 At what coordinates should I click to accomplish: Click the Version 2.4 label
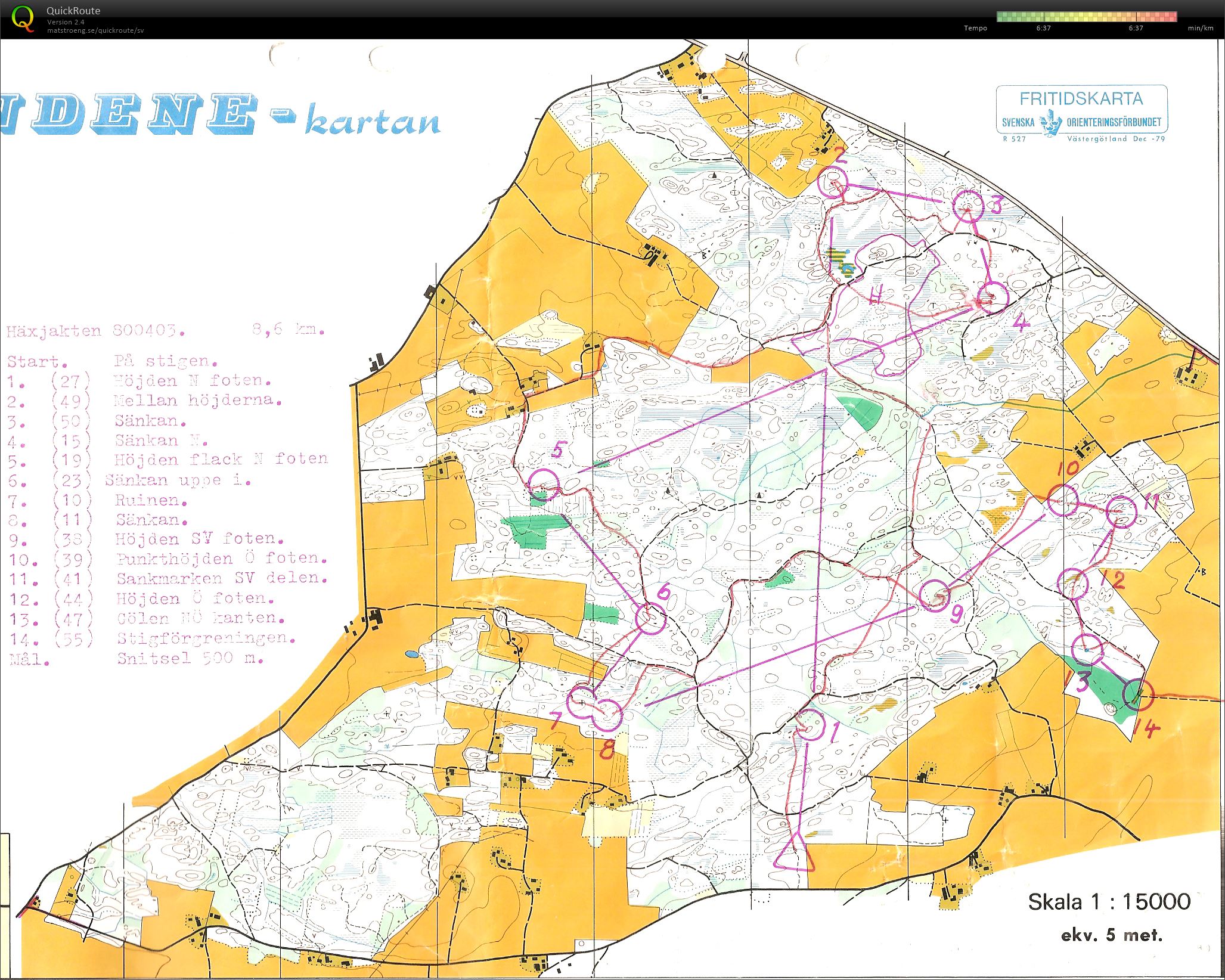[x=66, y=22]
